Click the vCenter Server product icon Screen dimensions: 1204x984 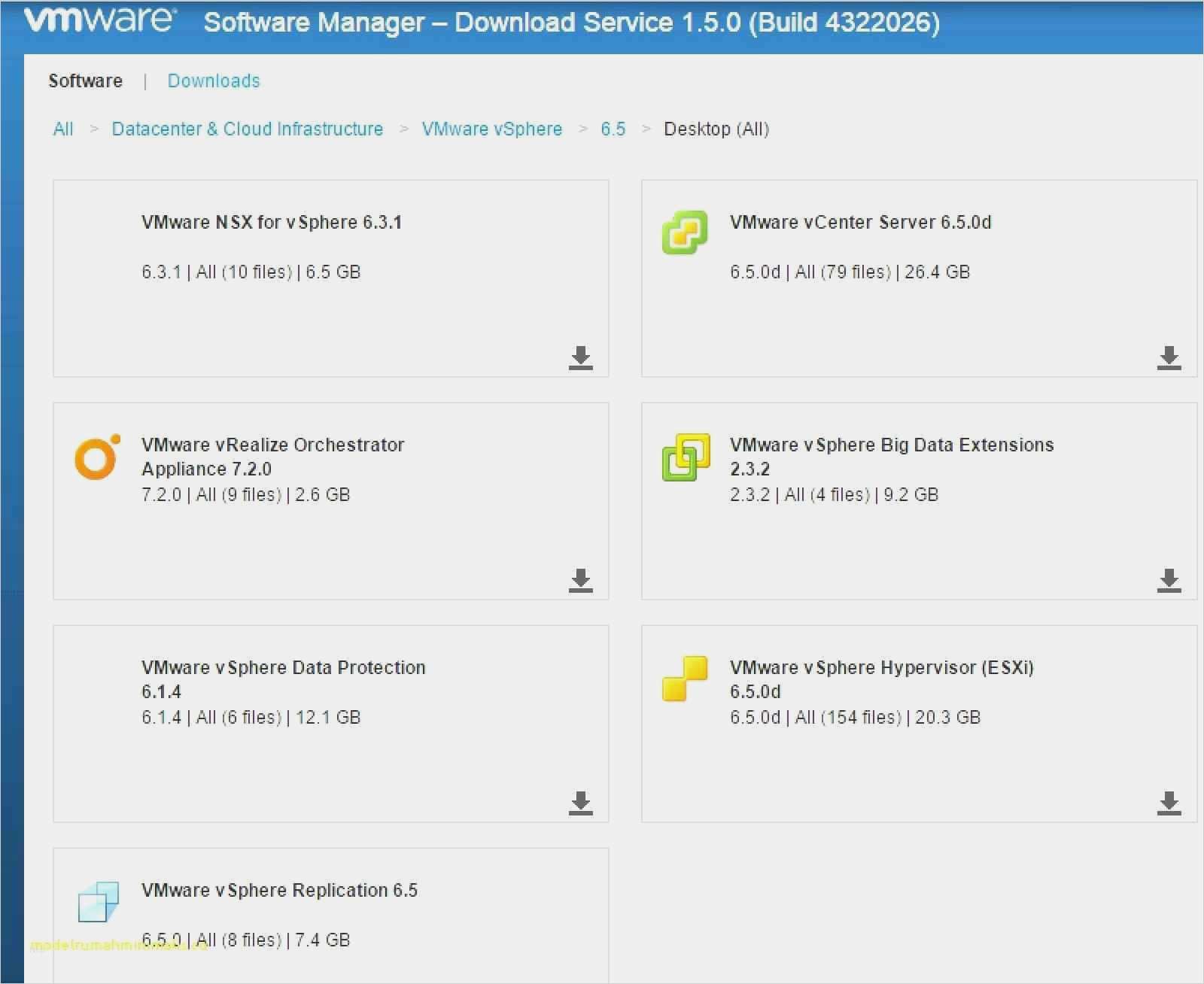point(685,233)
